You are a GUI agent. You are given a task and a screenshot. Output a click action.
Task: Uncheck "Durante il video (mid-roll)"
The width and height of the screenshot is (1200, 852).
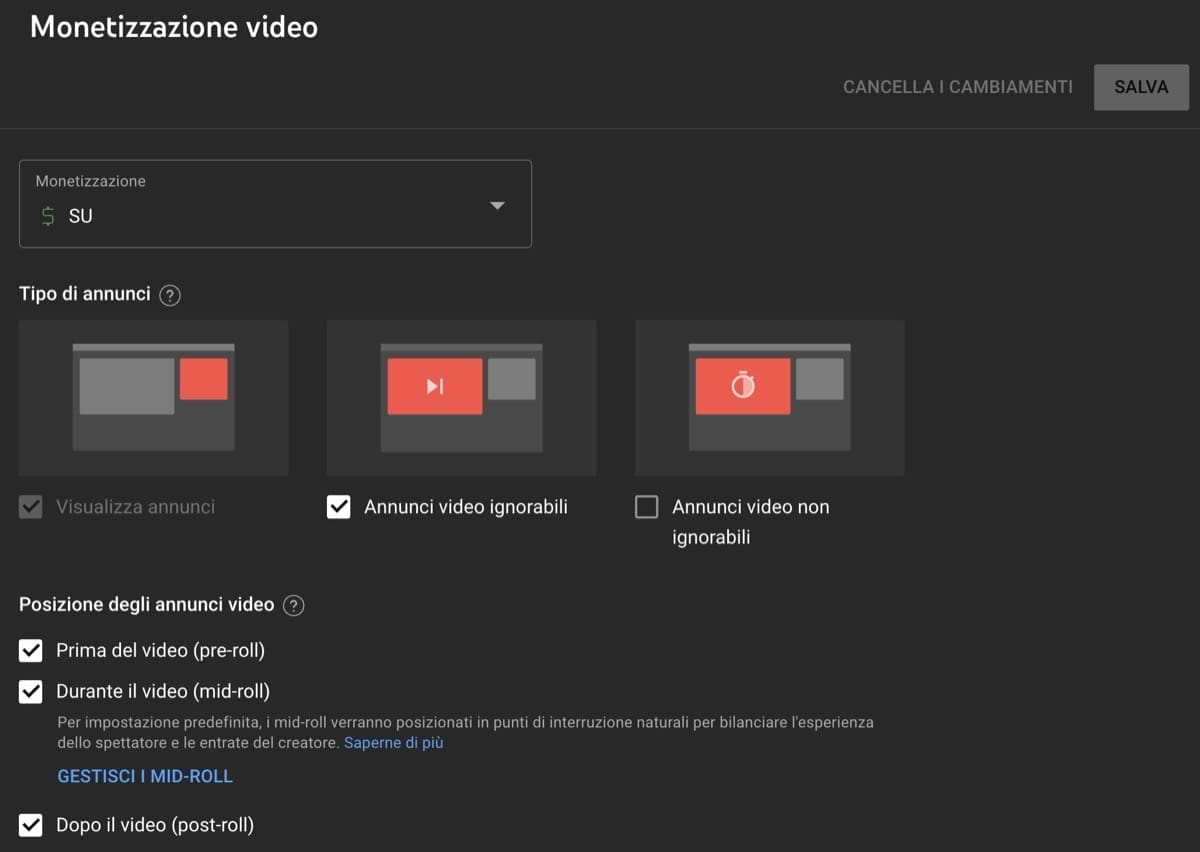(x=30, y=691)
